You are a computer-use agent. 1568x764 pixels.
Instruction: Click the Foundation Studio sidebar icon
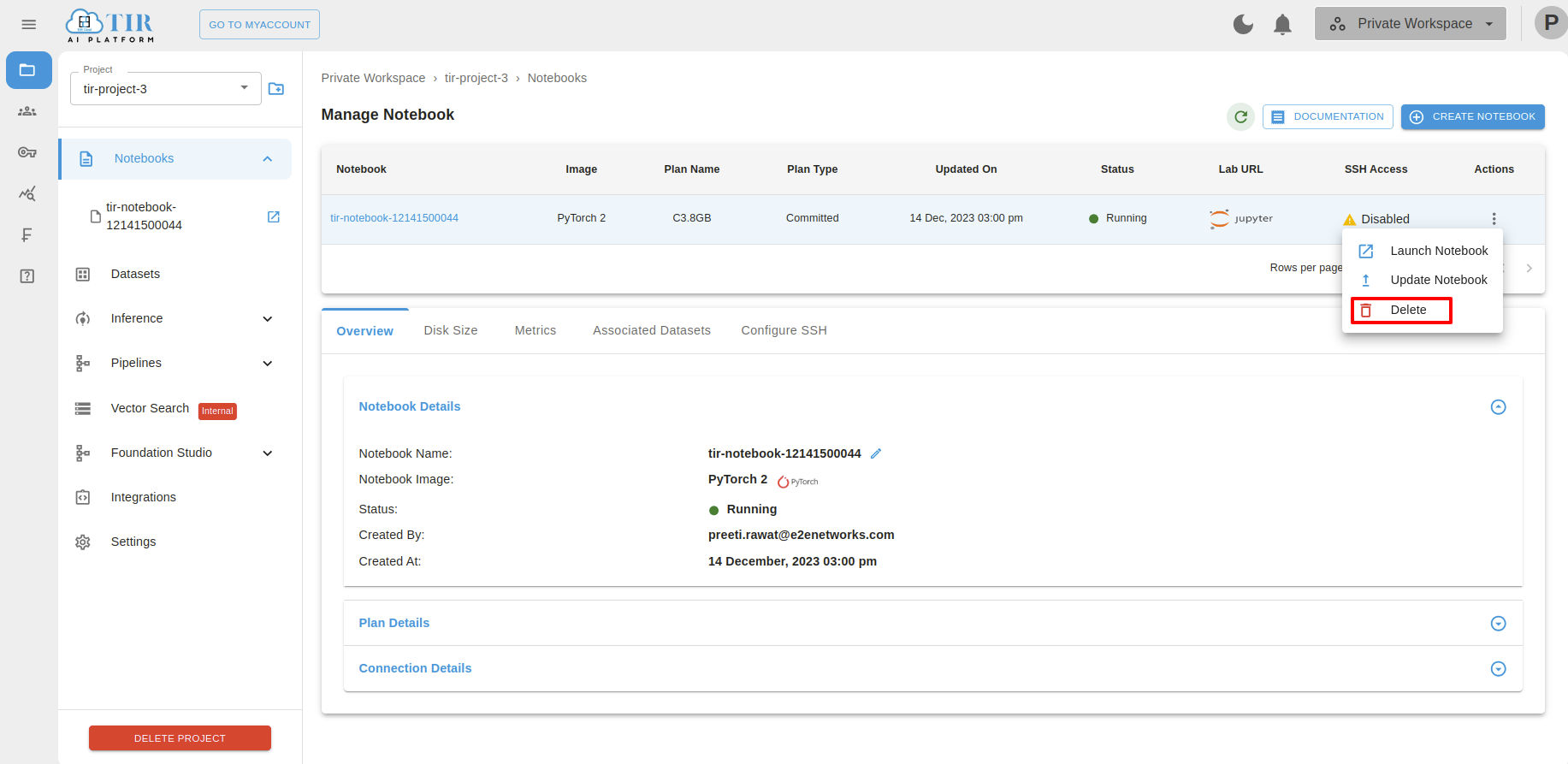coord(83,453)
